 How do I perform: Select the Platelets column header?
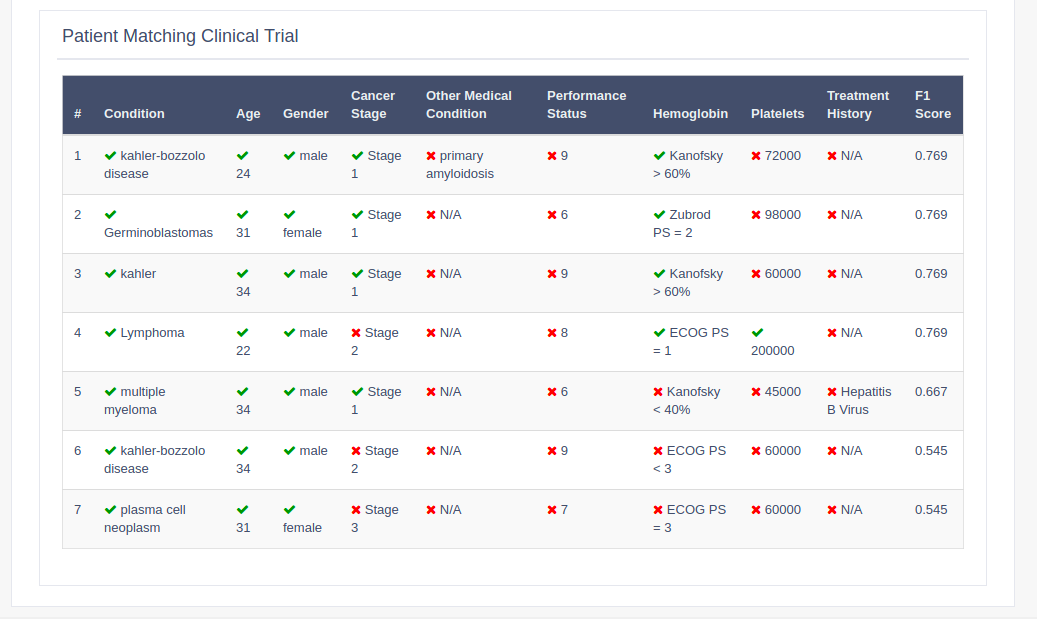pos(778,114)
